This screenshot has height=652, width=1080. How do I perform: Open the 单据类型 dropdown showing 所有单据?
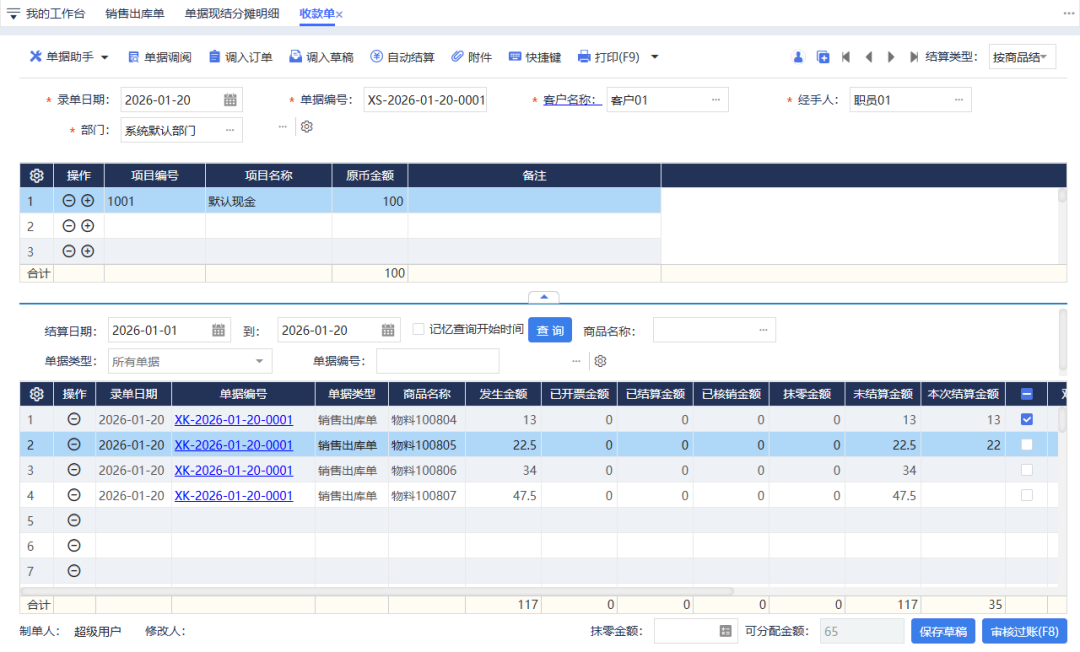189,360
